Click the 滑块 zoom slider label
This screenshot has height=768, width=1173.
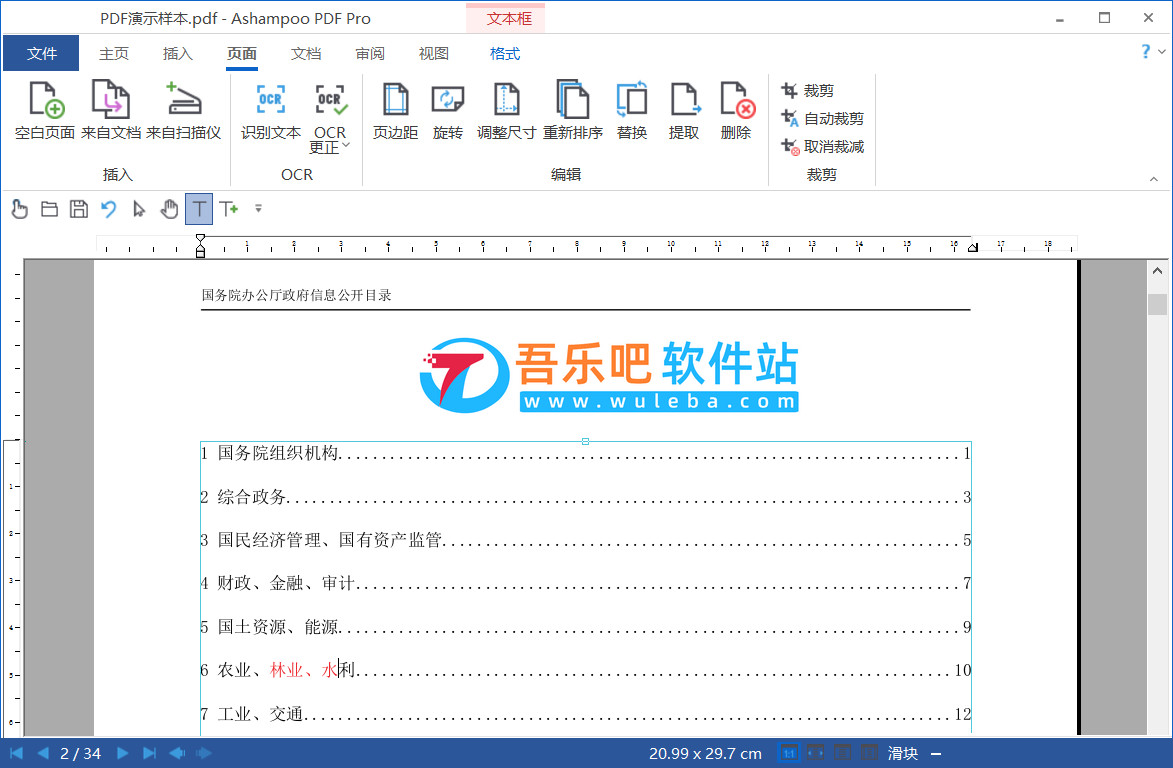[x=903, y=753]
